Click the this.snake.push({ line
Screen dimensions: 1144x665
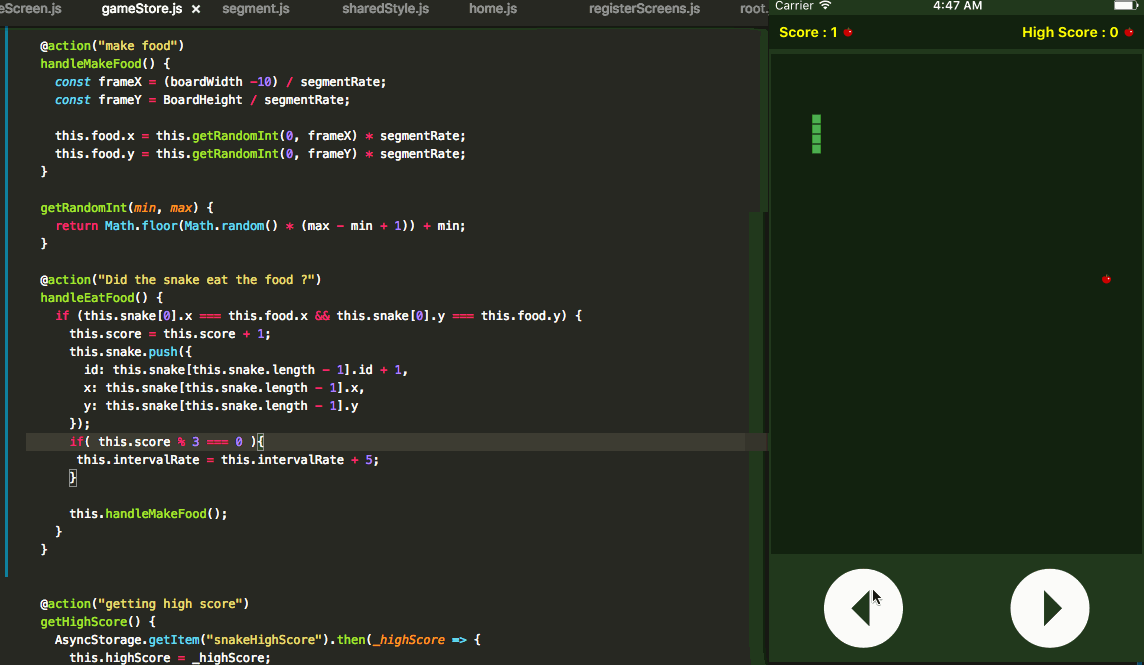[131, 352]
